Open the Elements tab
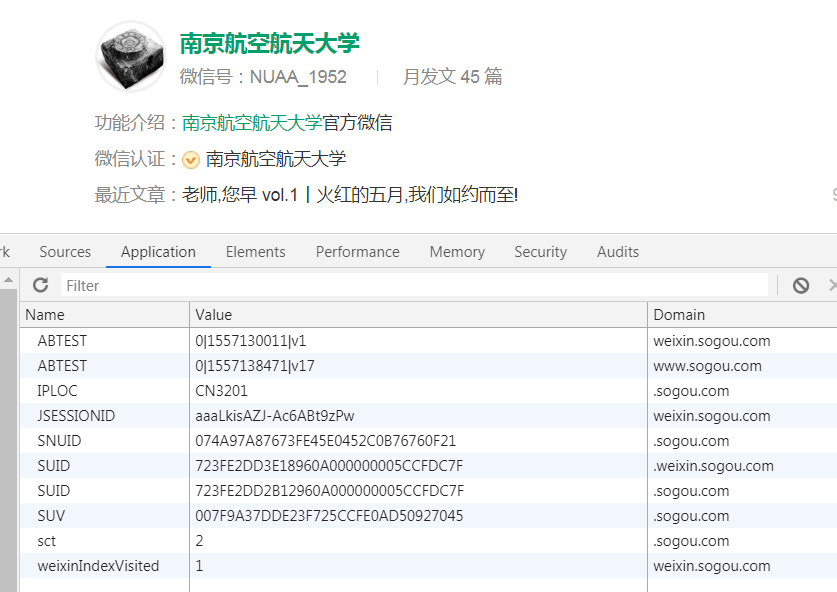This screenshot has width=837, height=592. click(x=255, y=251)
